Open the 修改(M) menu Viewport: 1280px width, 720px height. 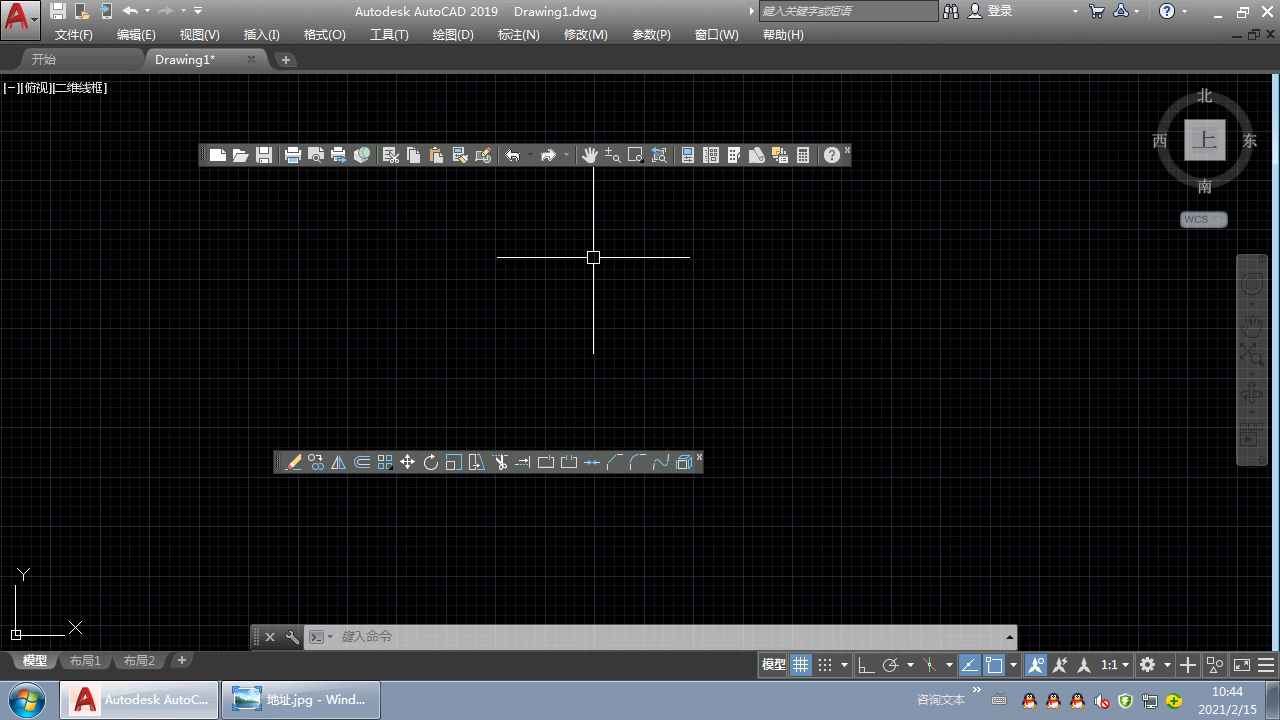(586, 34)
